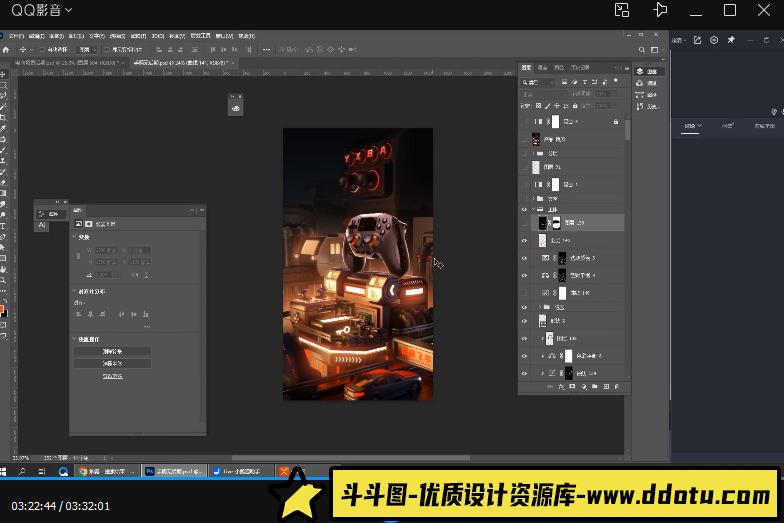Open the layers panel flyout menu

tap(626, 68)
